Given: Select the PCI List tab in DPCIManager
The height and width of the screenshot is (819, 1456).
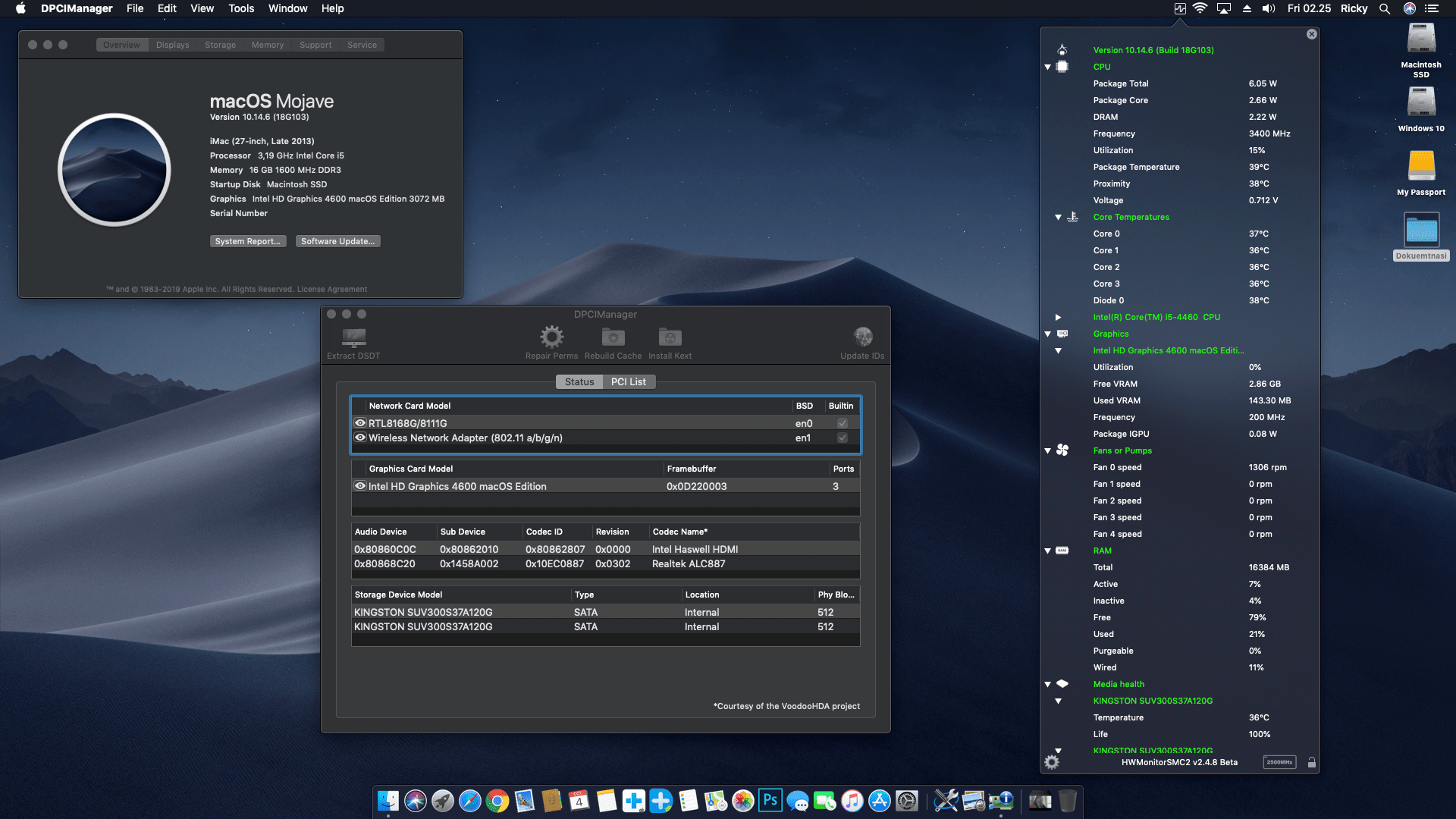Looking at the screenshot, I should [629, 381].
